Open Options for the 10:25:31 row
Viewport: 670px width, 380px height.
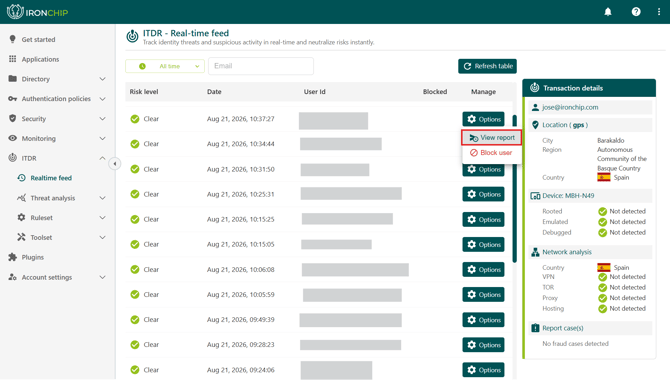pos(483,194)
